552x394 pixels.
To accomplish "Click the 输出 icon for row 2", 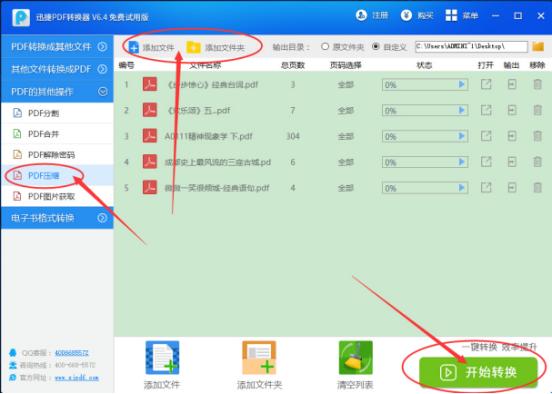I will [x=512, y=110].
